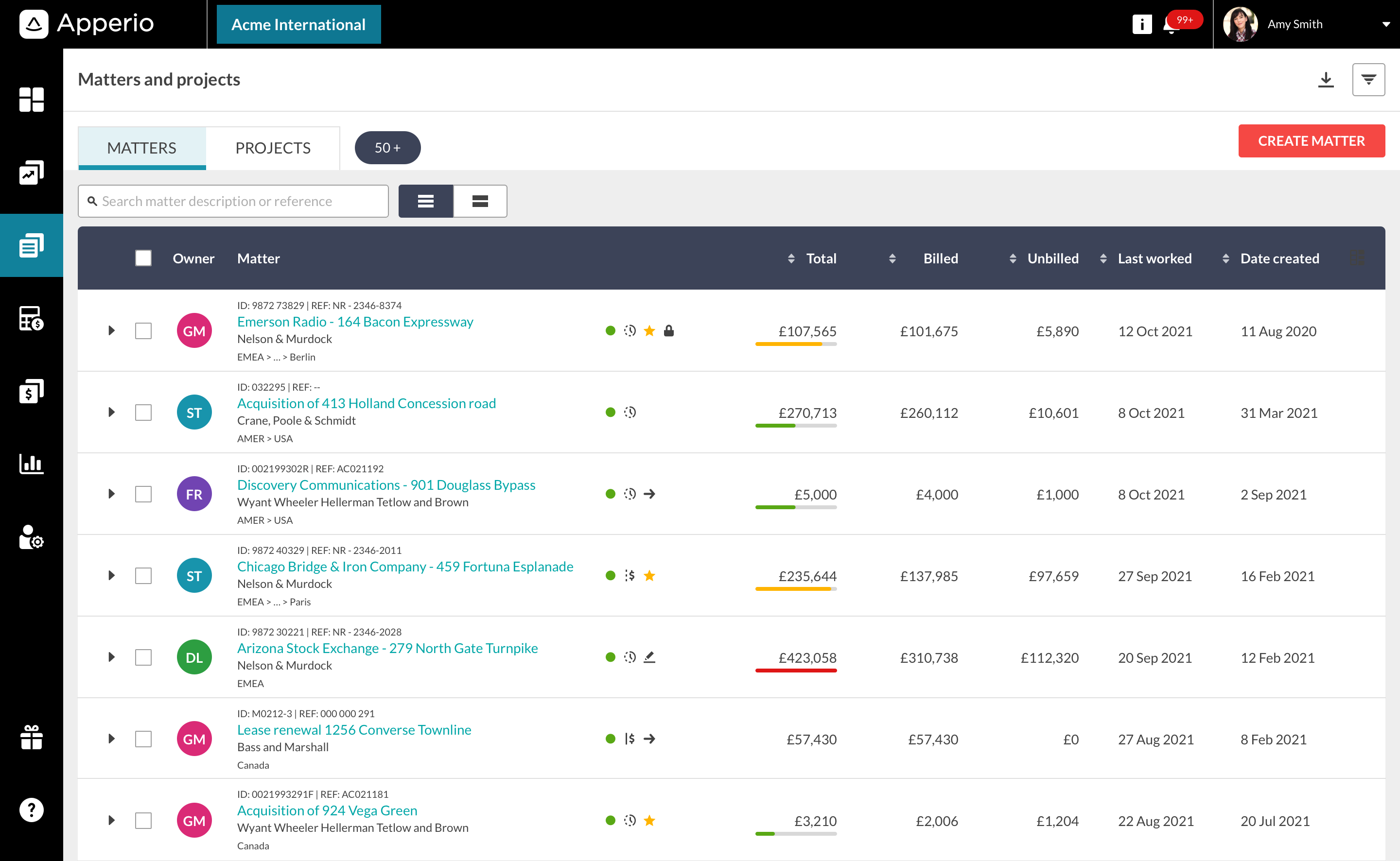Select the compact card view toggle
Screen dimensions: 1400x861
(x=480, y=200)
